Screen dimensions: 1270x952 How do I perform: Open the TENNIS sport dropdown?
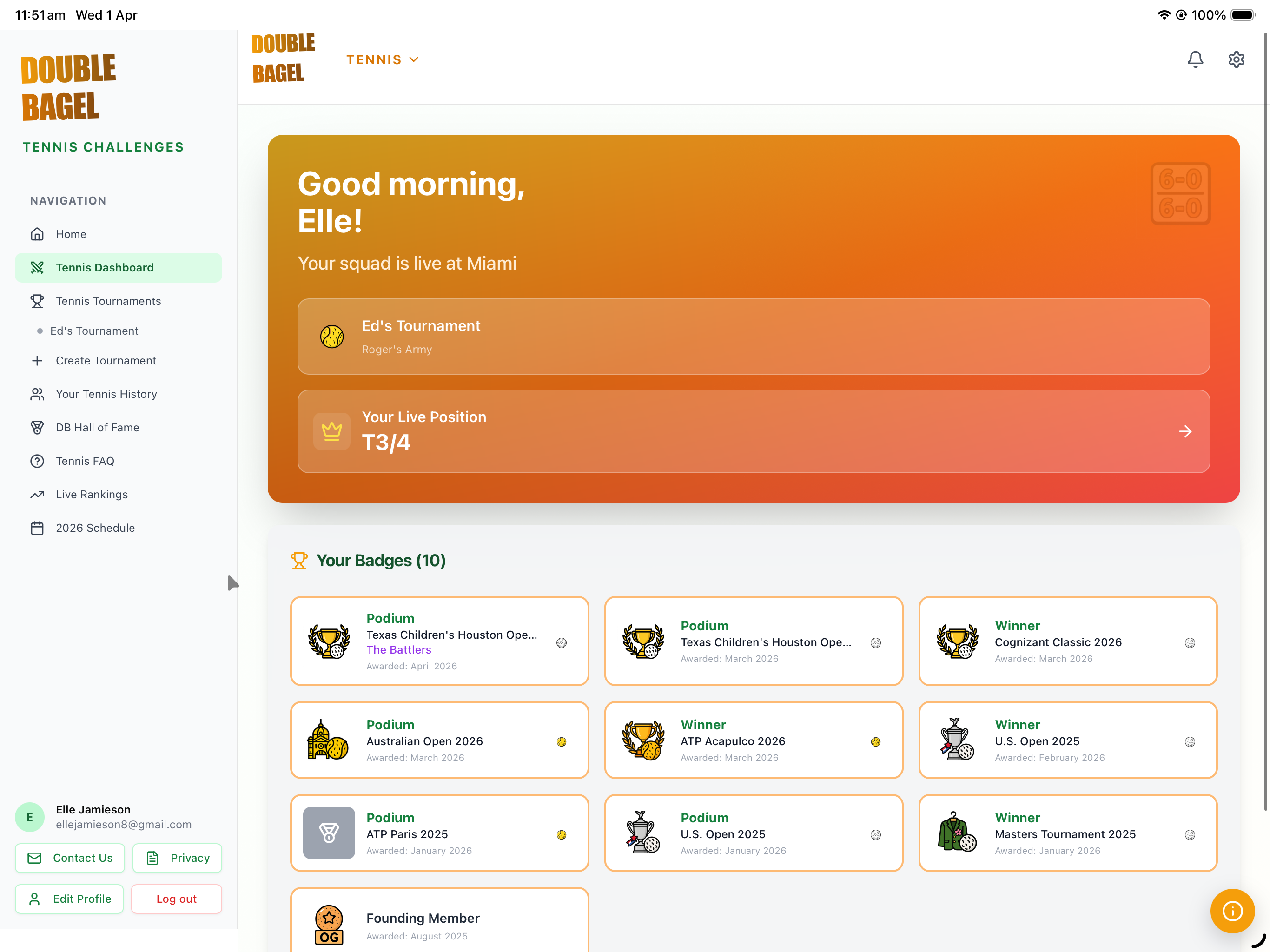[383, 59]
